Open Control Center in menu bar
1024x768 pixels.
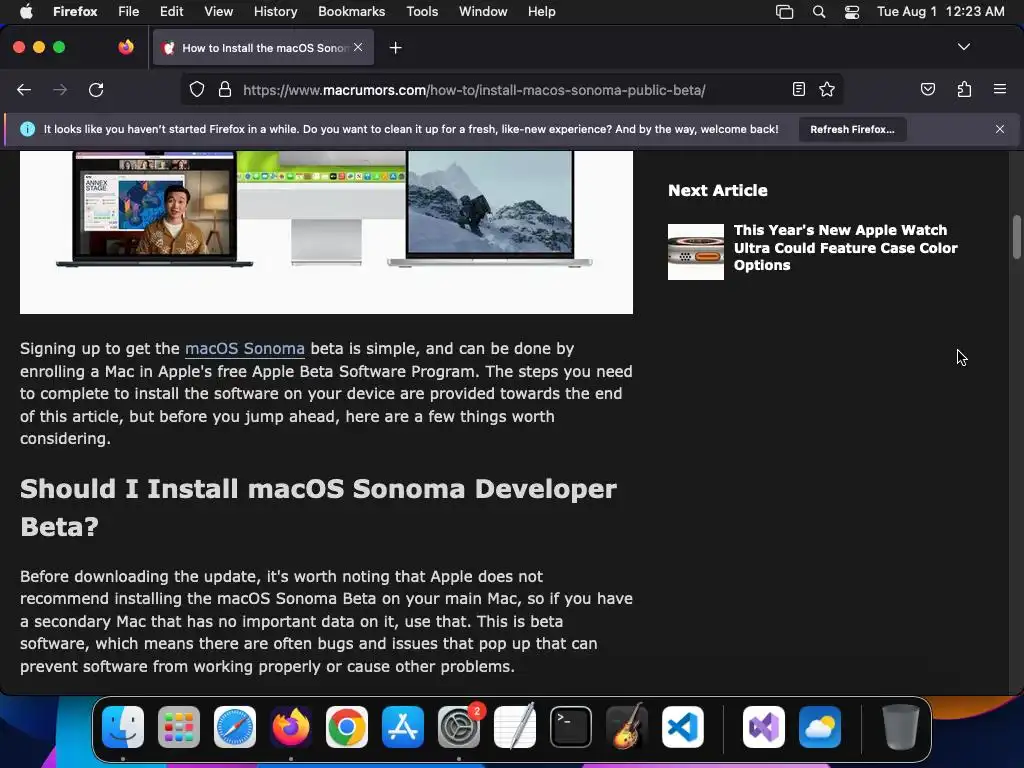click(x=852, y=12)
